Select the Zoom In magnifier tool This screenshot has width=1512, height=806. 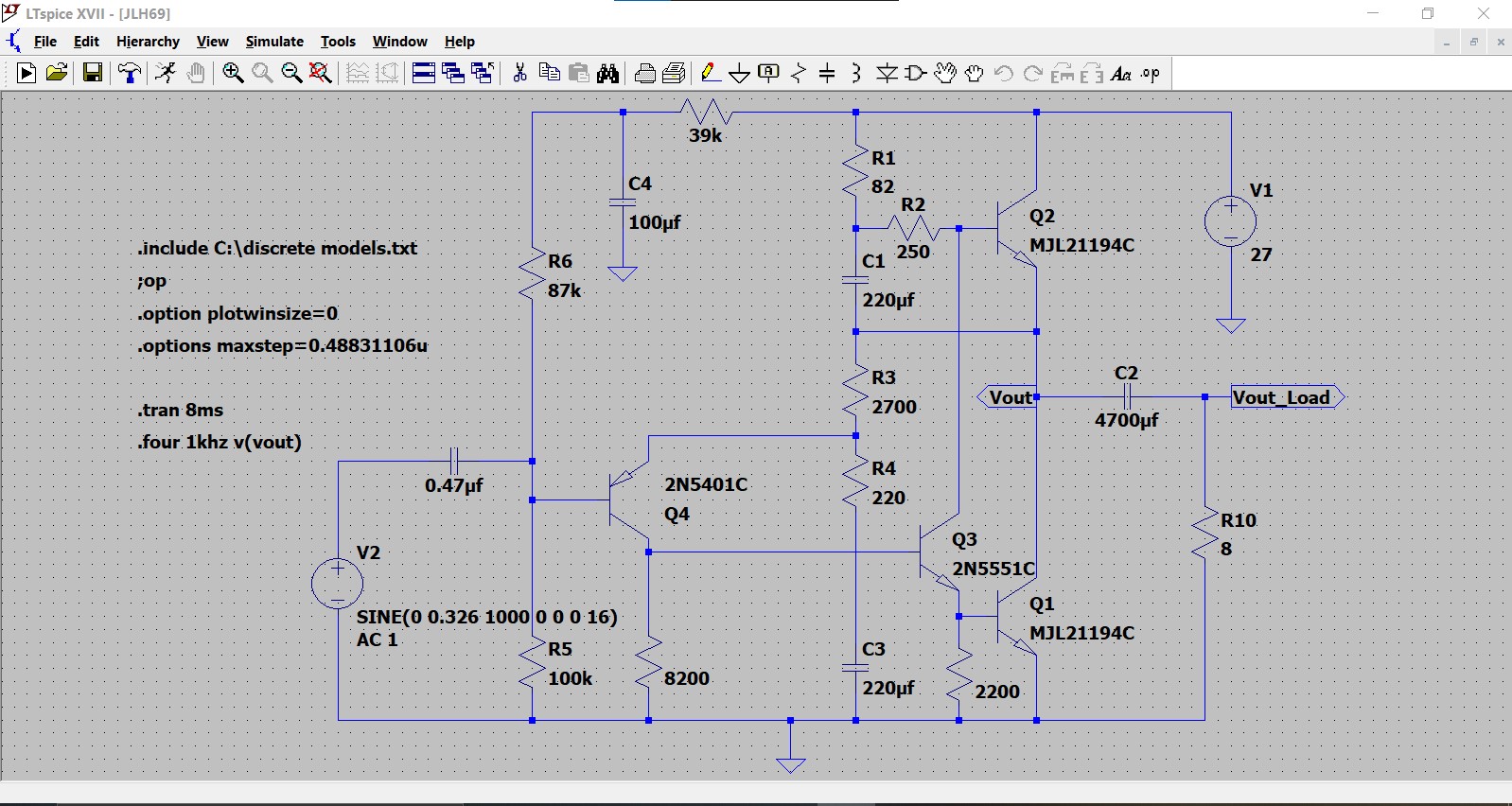[x=233, y=73]
